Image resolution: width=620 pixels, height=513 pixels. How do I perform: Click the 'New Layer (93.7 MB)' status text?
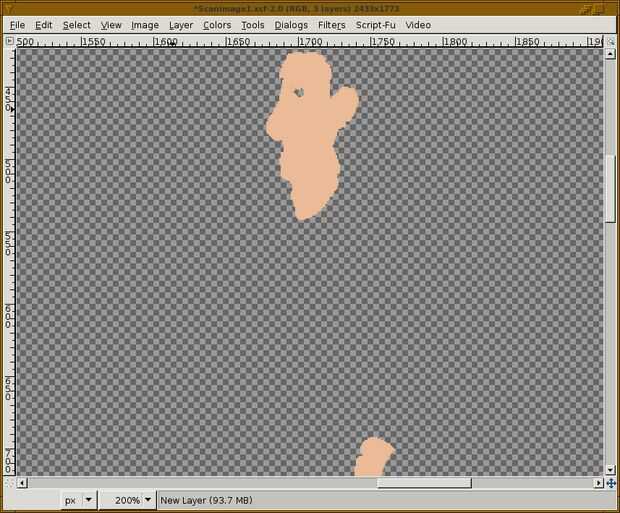tap(206, 500)
